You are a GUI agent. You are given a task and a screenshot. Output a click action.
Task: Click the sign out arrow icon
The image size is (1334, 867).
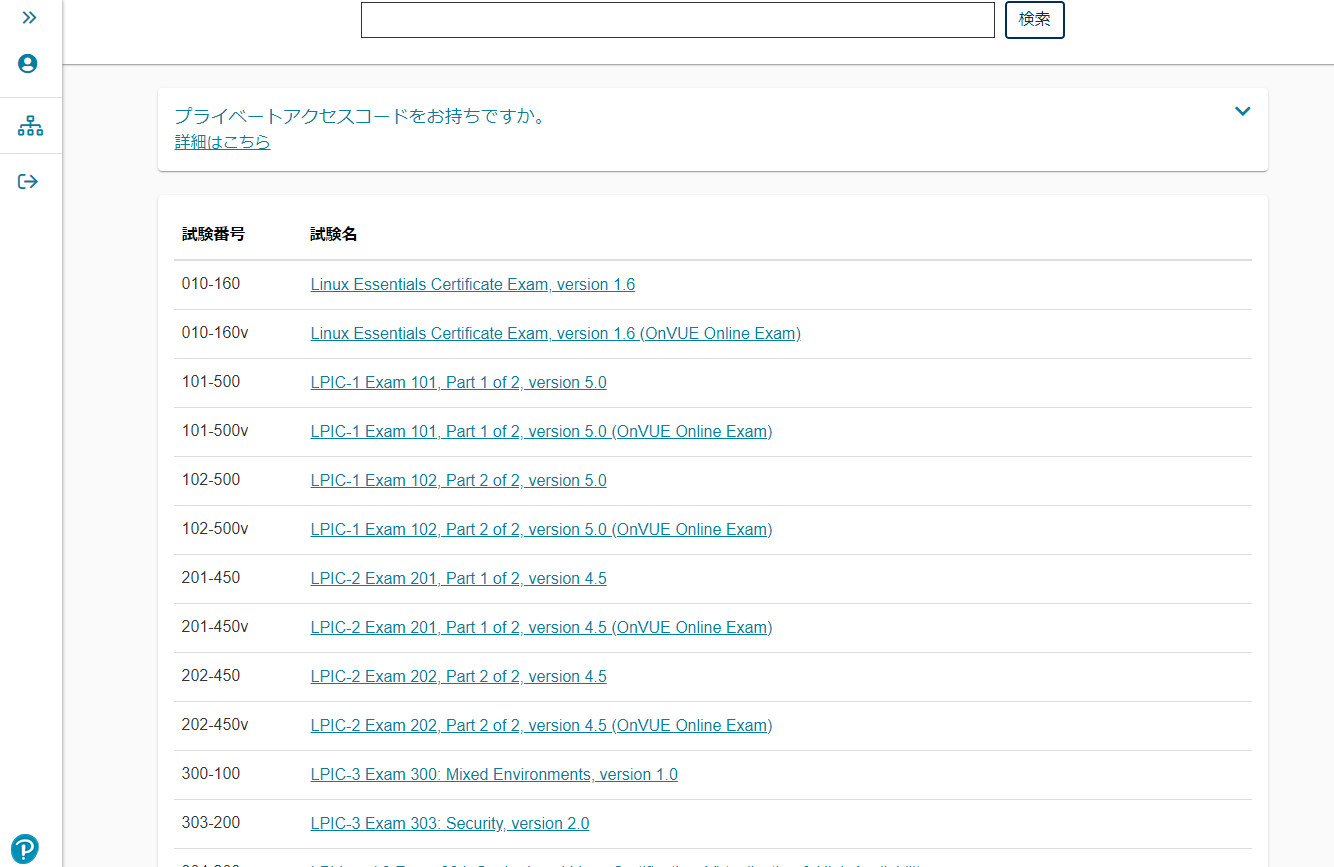pos(28,181)
